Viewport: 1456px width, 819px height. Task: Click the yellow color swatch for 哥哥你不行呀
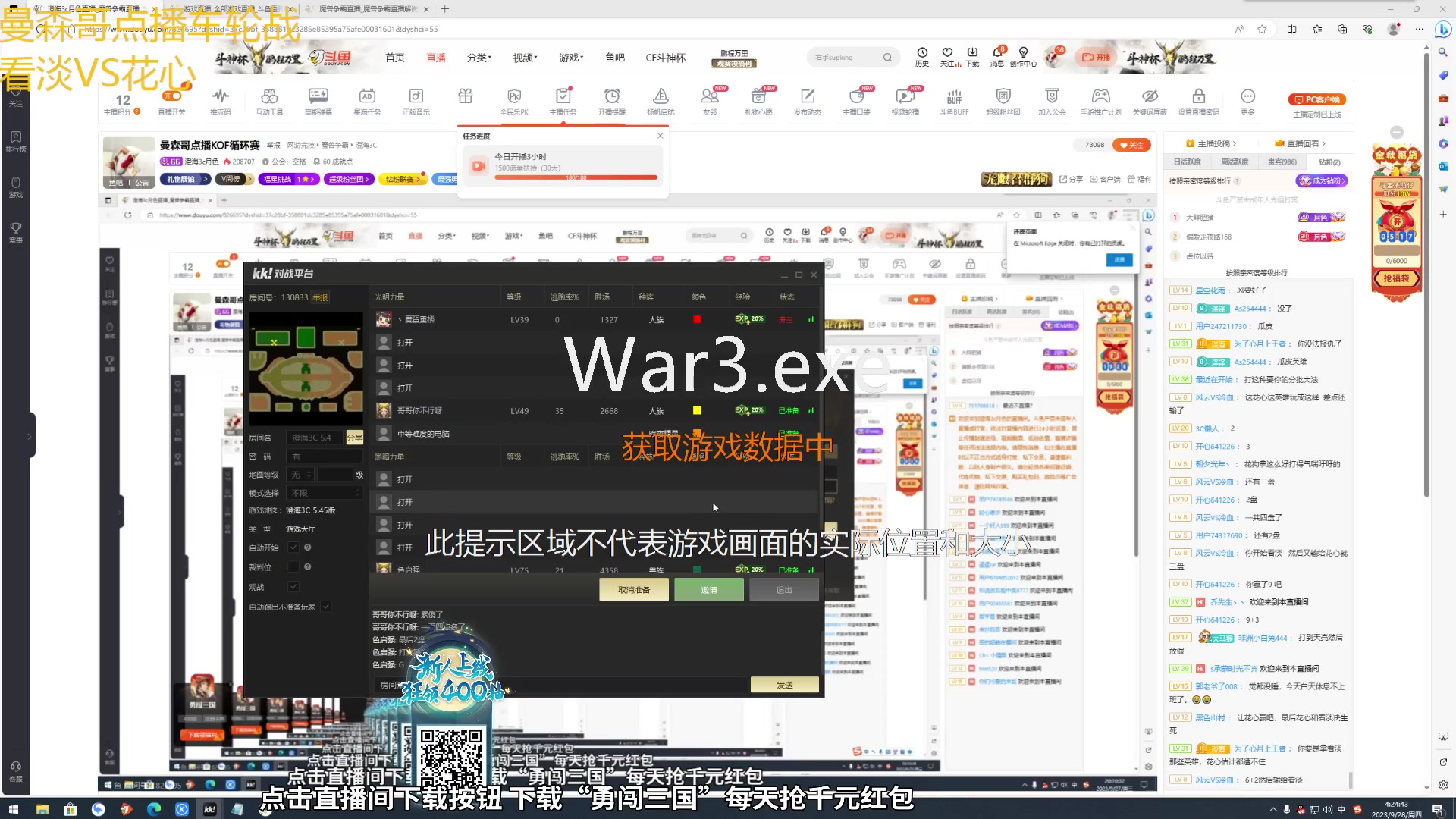[697, 410]
